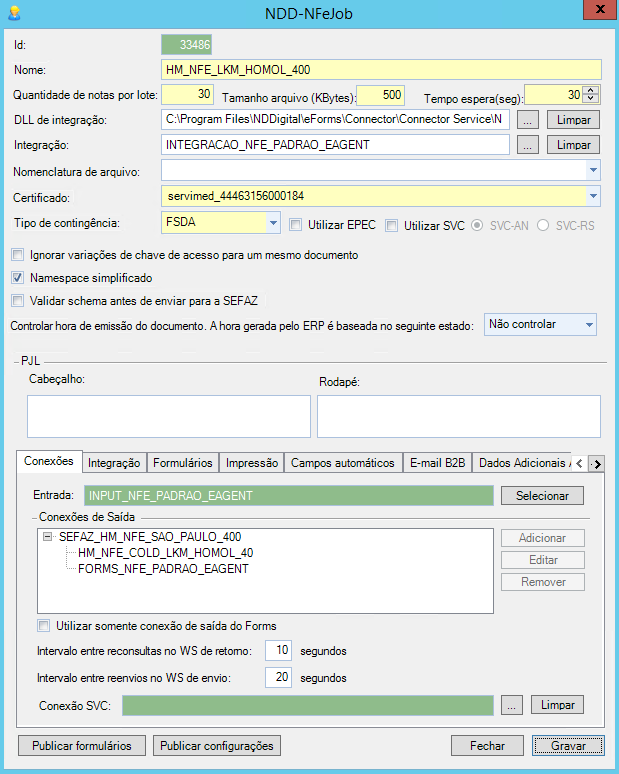
Task: Click the Editar connection button
Action: tap(542, 560)
